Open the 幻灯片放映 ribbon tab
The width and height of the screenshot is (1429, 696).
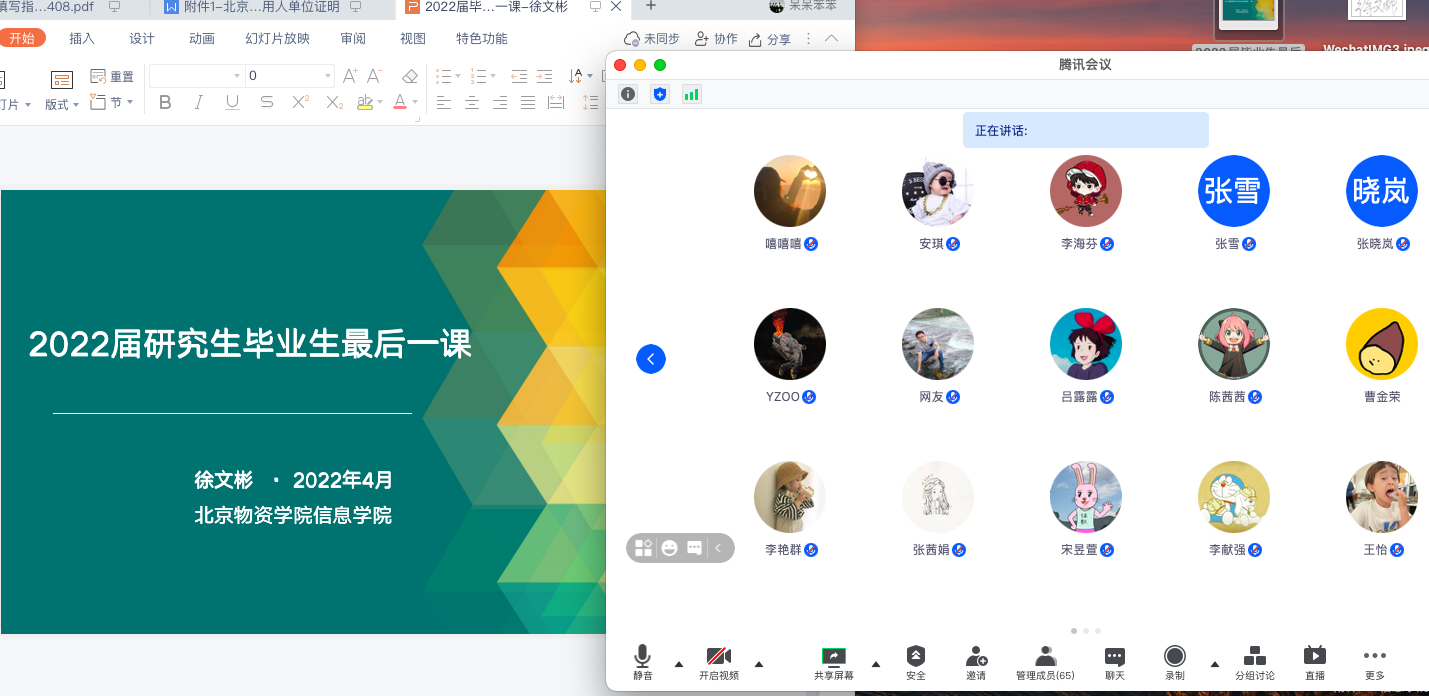pos(277,39)
